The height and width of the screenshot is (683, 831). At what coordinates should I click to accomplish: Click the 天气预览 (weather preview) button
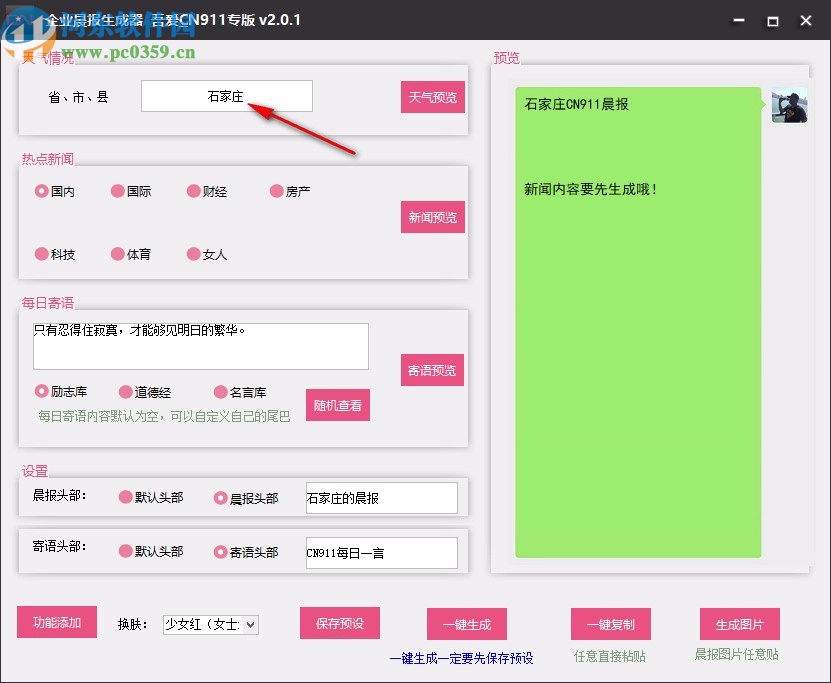(x=432, y=96)
